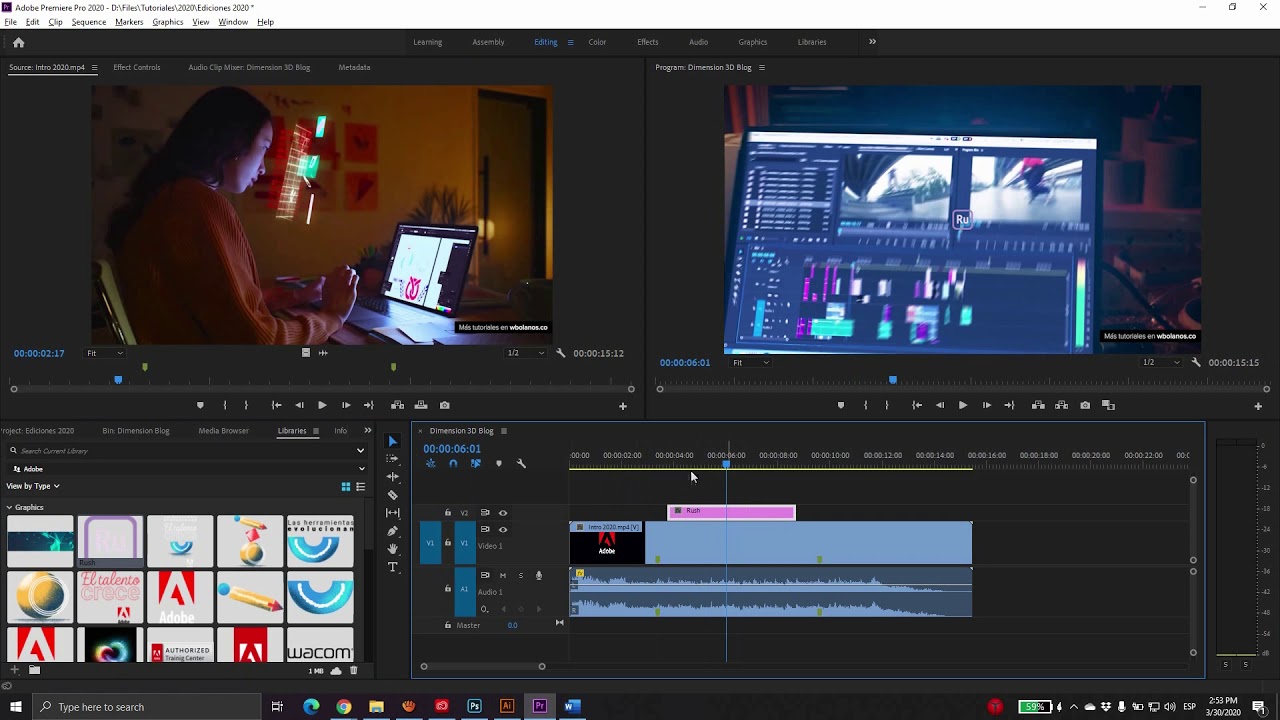Play the clip in the Source monitor
The height and width of the screenshot is (720, 1280).
(322, 405)
